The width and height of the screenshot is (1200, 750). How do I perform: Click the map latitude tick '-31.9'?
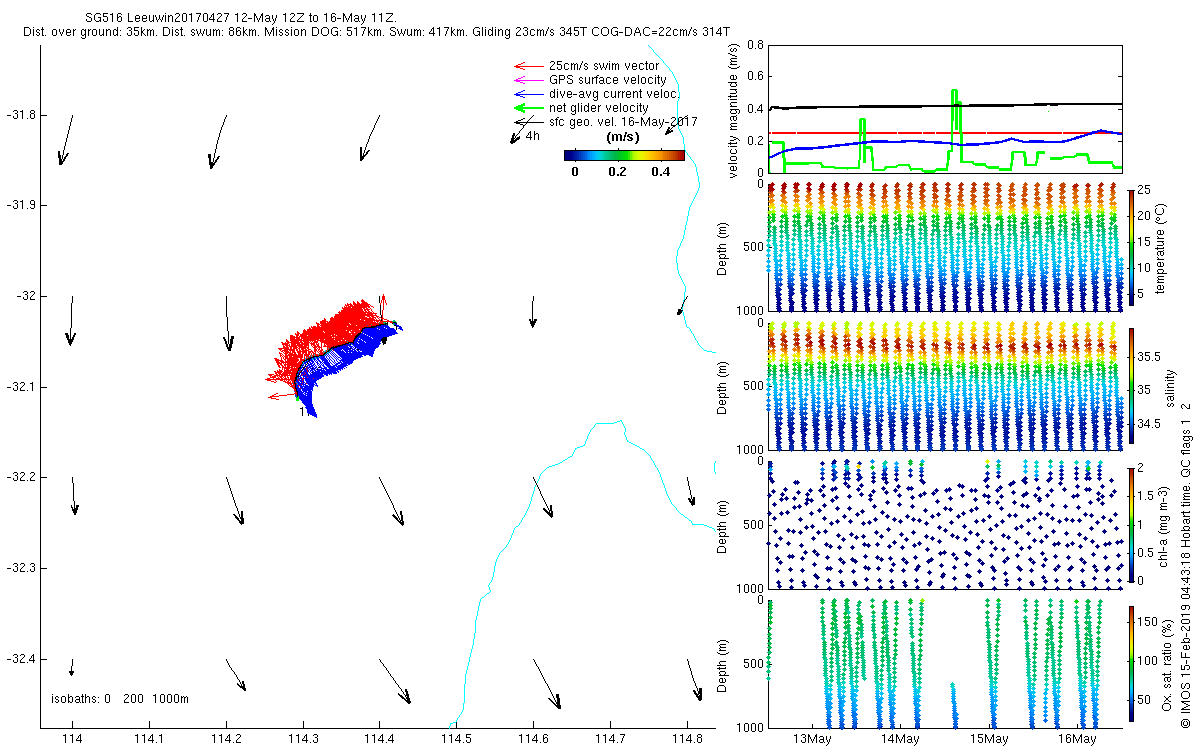tap(20, 205)
